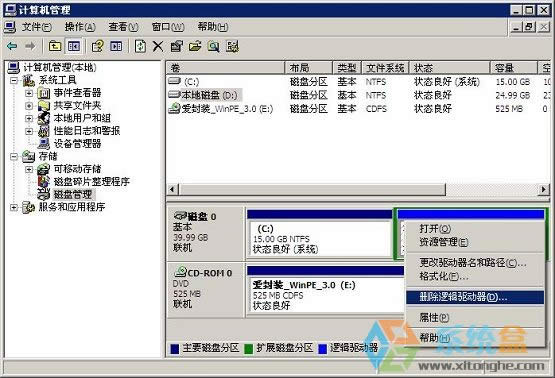Open the 帮助(H) menu in menu bar

pyautogui.click(x=213, y=27)
